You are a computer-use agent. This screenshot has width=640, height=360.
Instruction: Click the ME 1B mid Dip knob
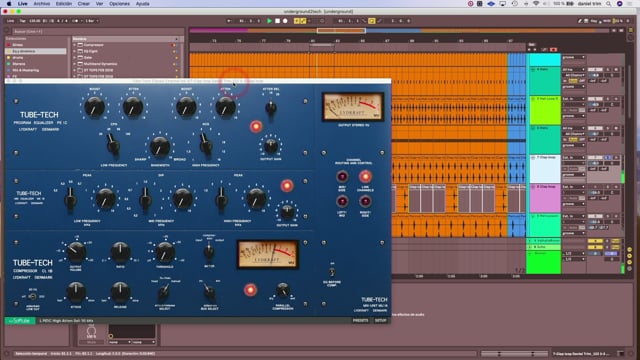182,199
